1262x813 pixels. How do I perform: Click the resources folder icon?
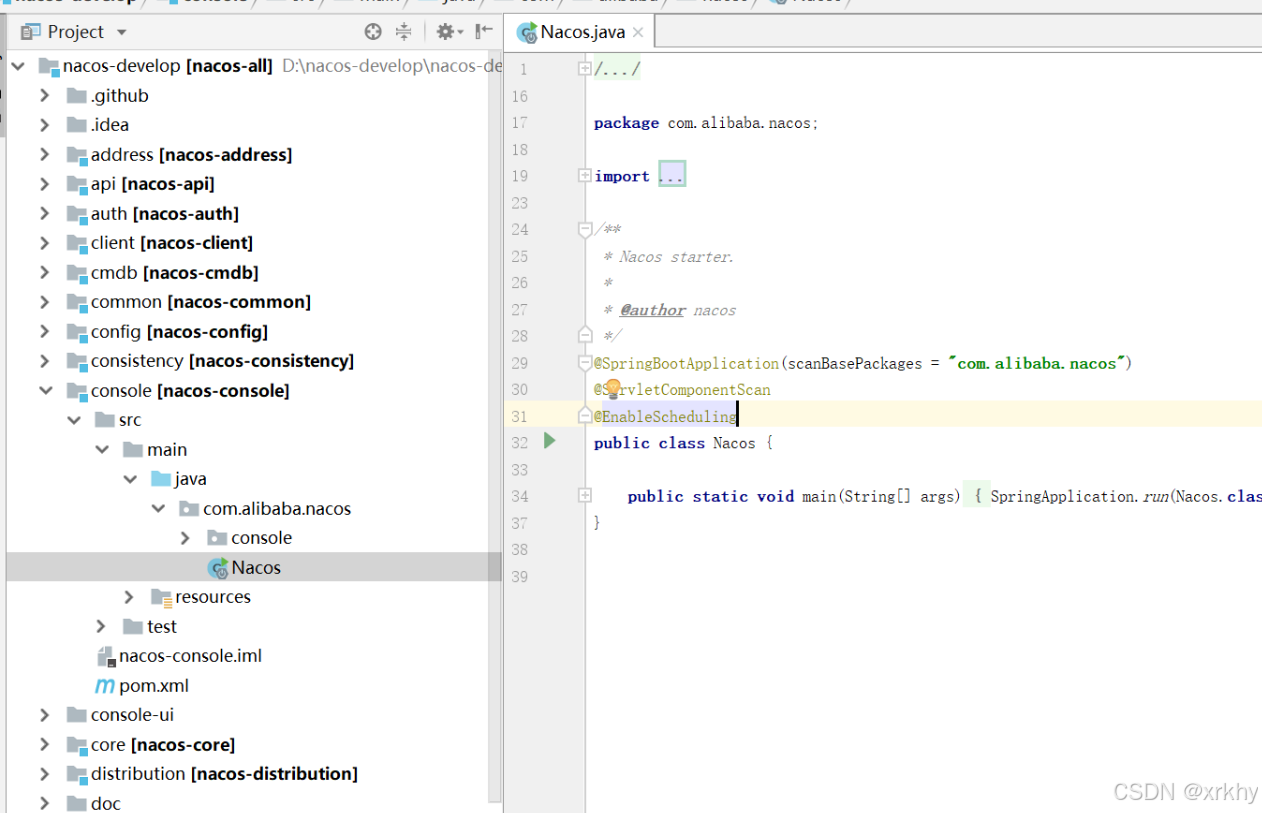tap(161, 597)
